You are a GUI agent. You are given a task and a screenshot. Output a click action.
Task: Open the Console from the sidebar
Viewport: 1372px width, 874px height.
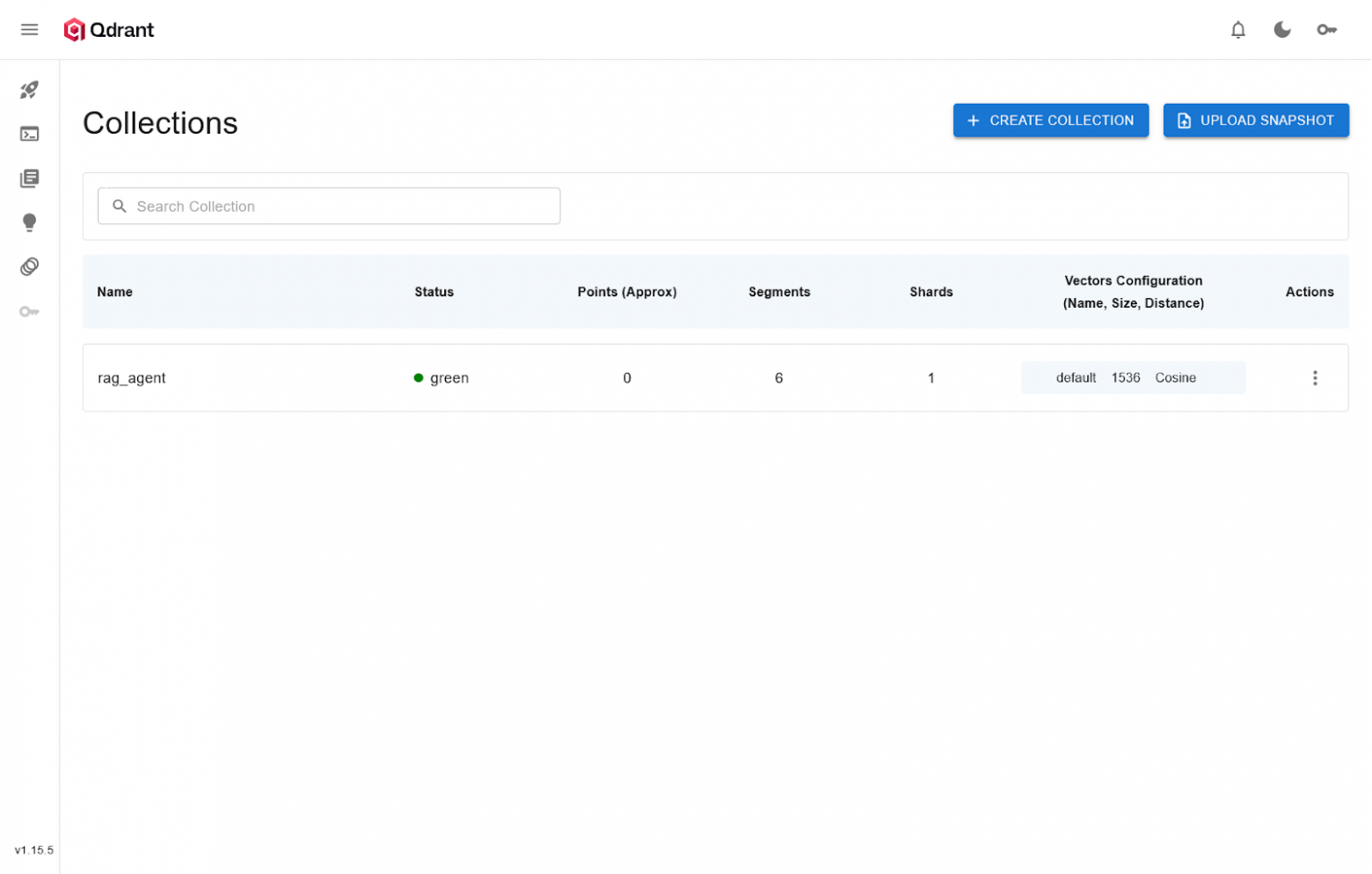29,135
